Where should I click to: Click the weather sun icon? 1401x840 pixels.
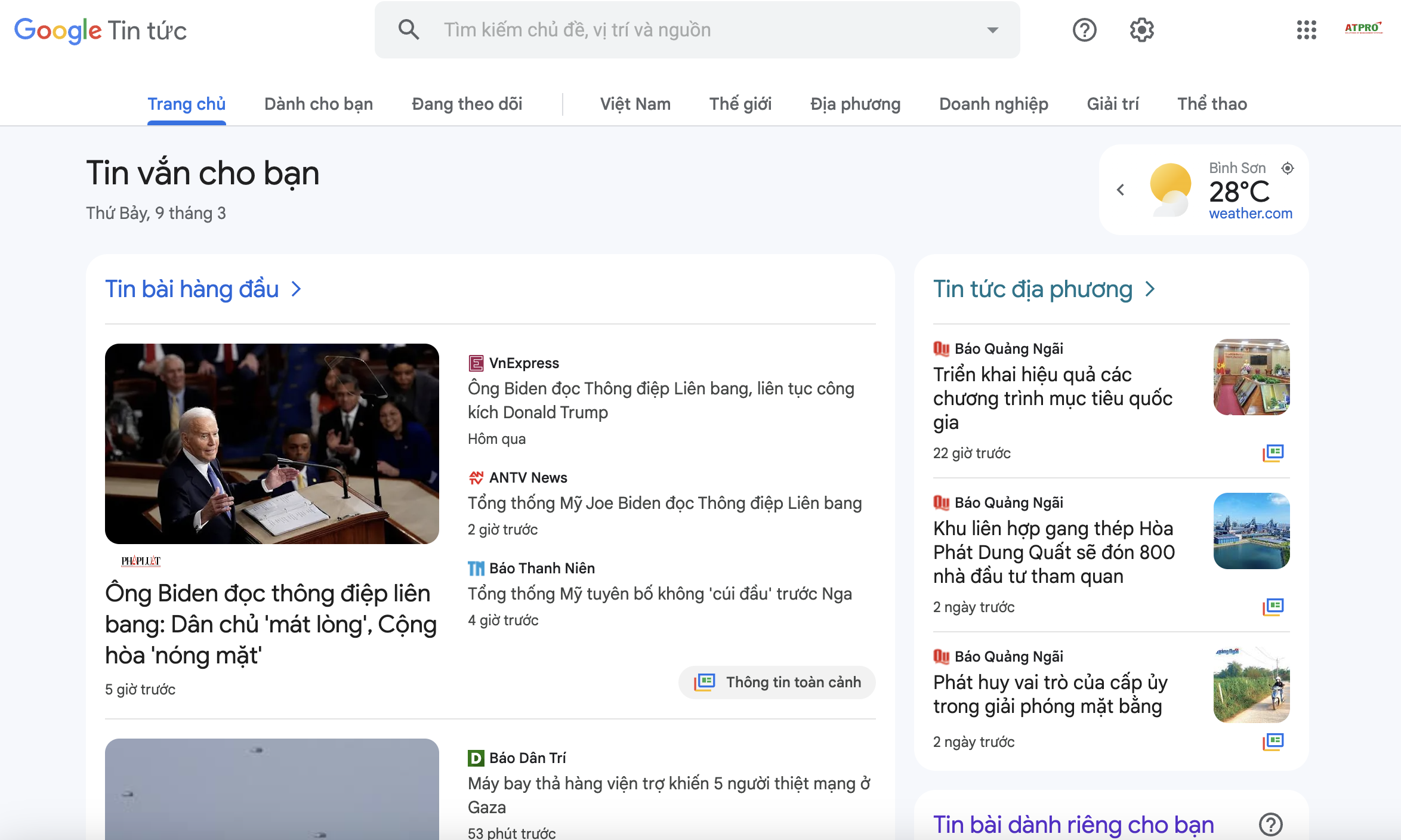pyautogui.click(x=1170, y=189)
